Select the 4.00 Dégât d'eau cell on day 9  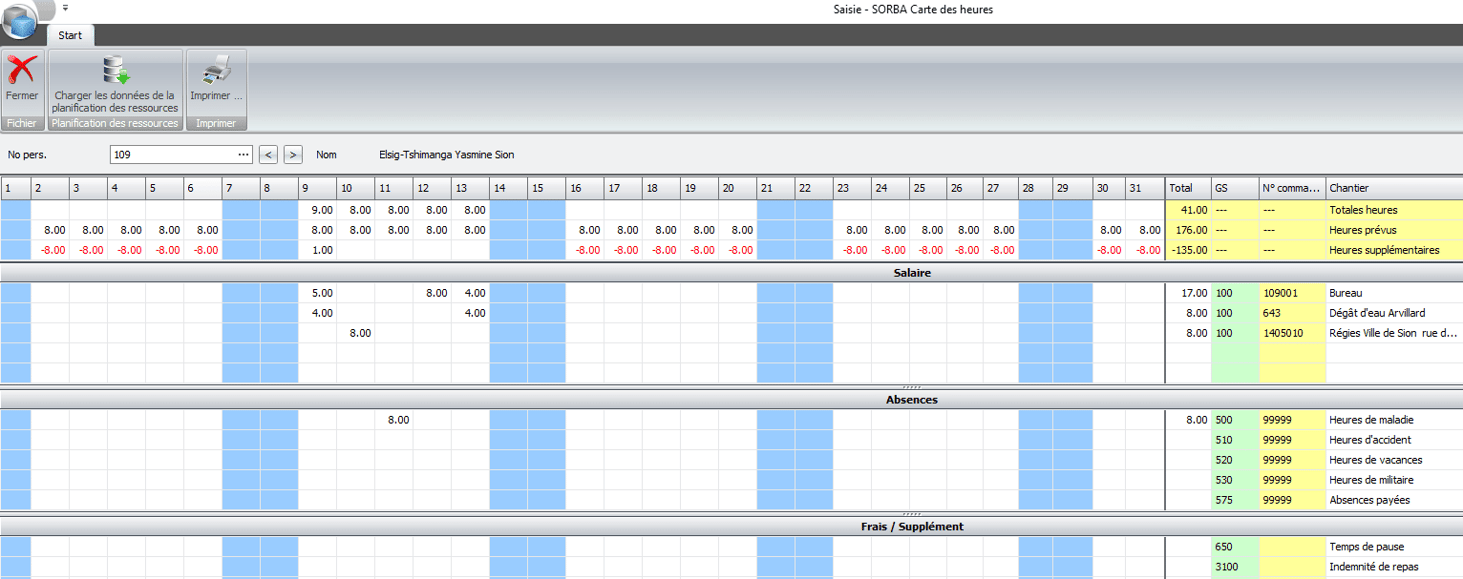point(317,313)
